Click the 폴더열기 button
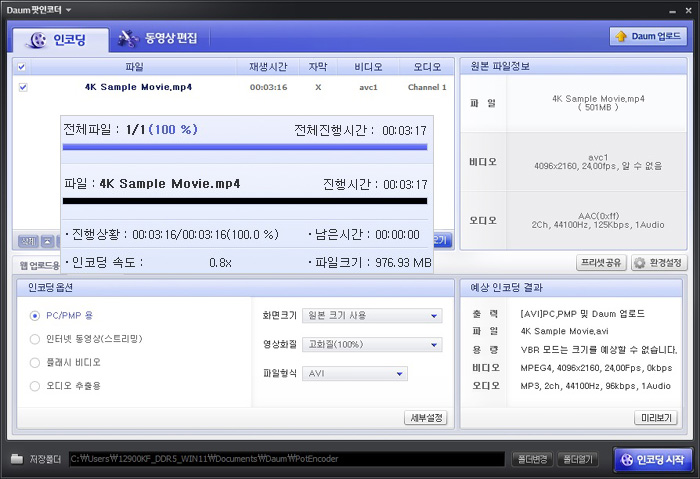700x479 pixels. pyautogui.click(x=578, y=459)
